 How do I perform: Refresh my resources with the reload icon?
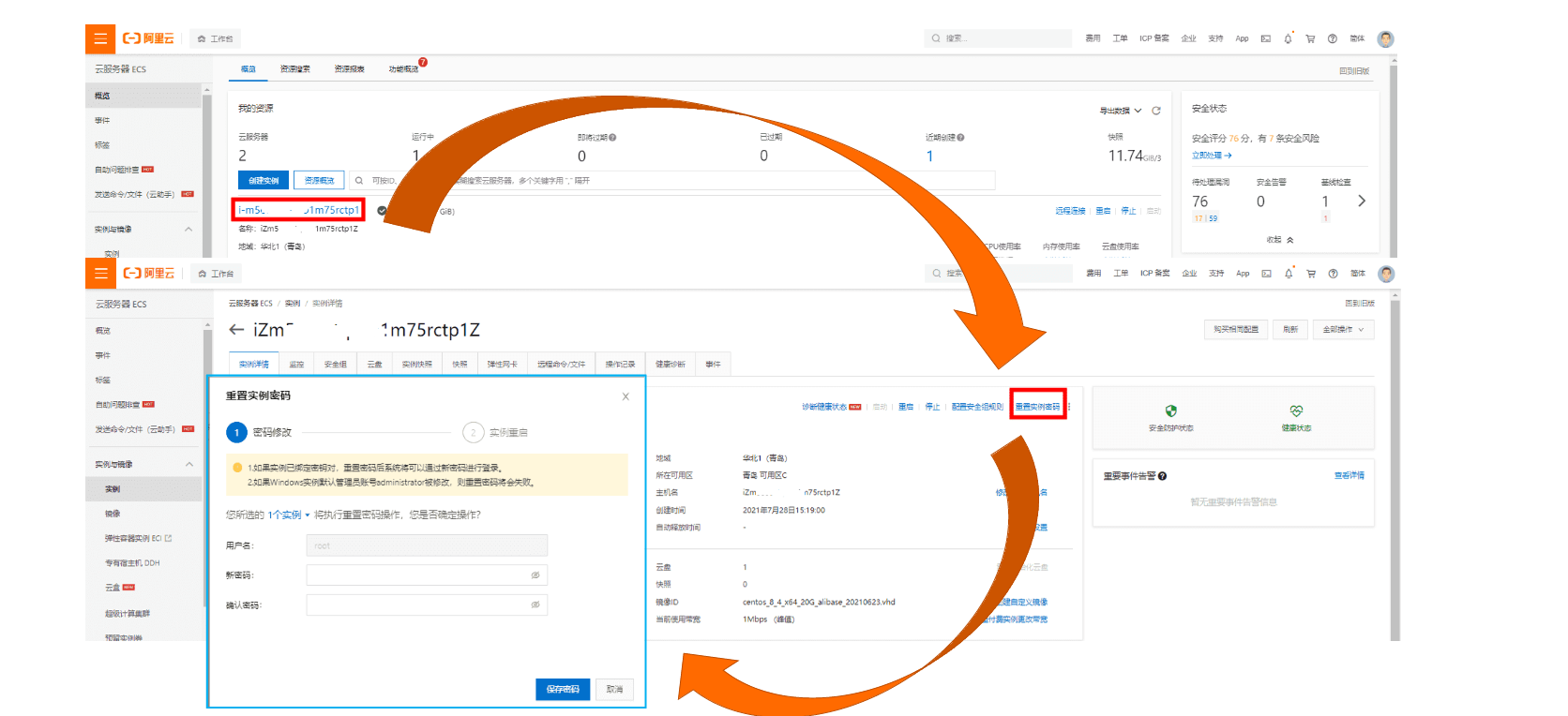click(1156, 111)
